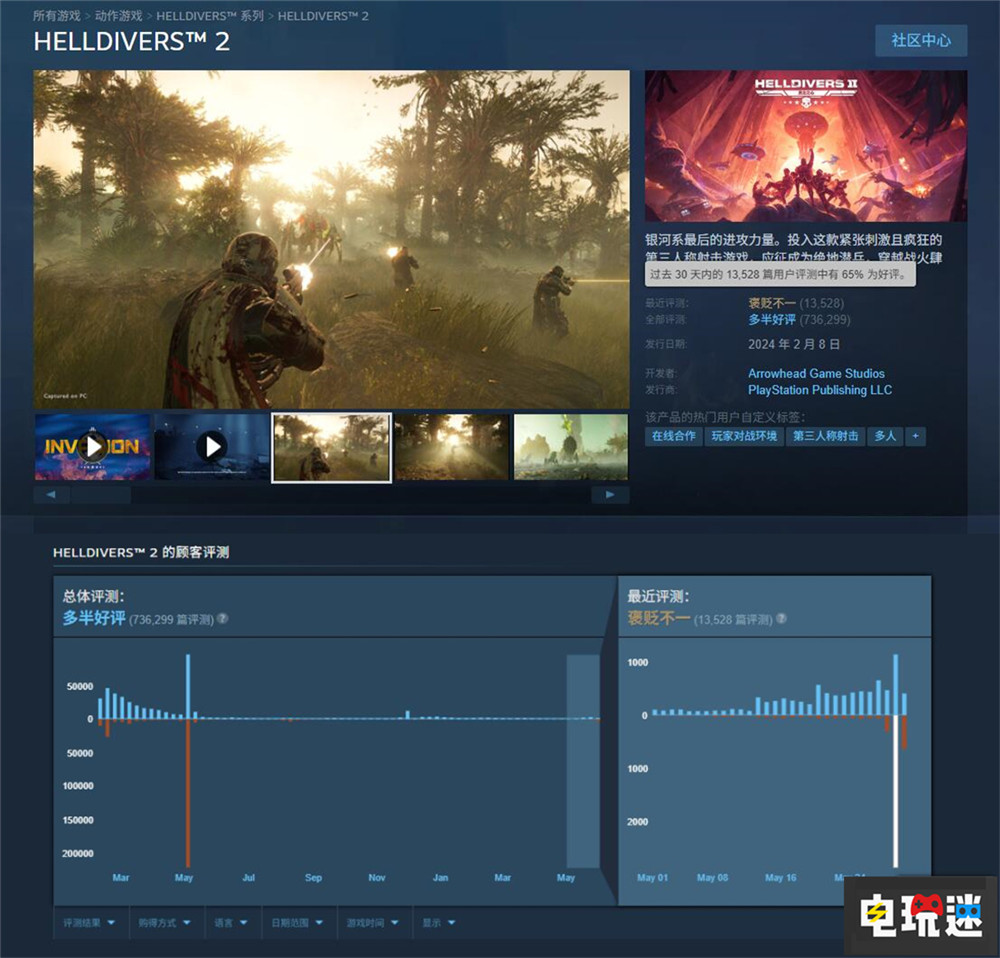Viewport: 1000px width, 958px height.
Task: Expand the 日期范围 filter dropdown
Action: point(297,923)
